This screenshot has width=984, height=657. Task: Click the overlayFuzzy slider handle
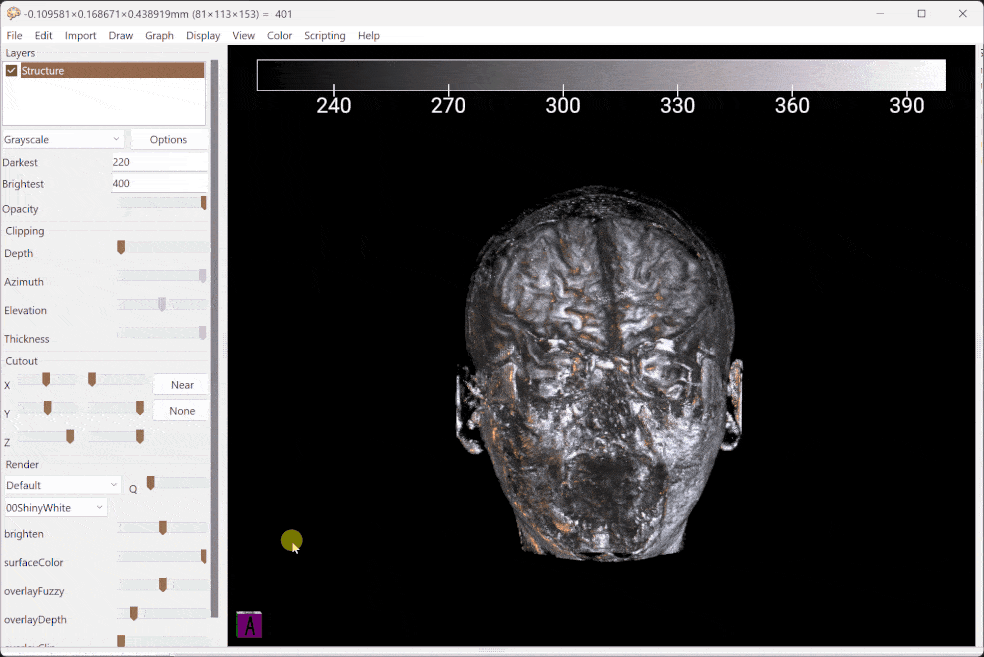tap(163, 585)
